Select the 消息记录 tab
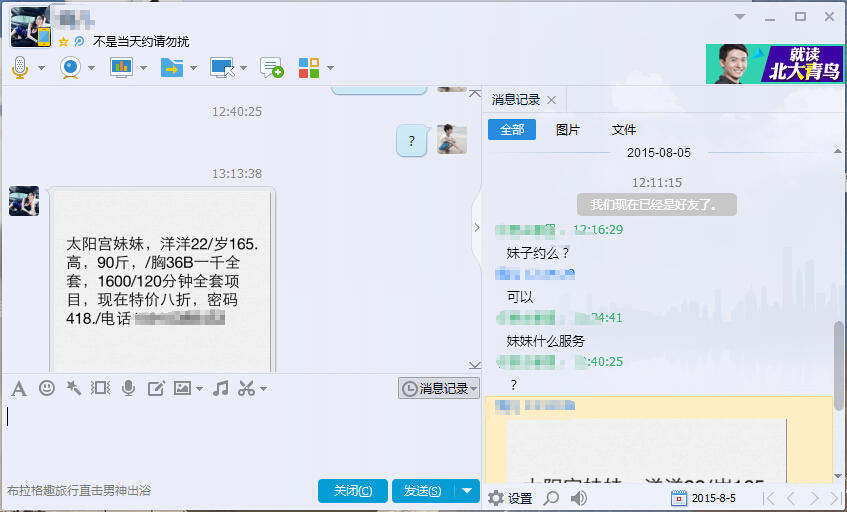The image size is (847, 512). [x=516, y=100]
